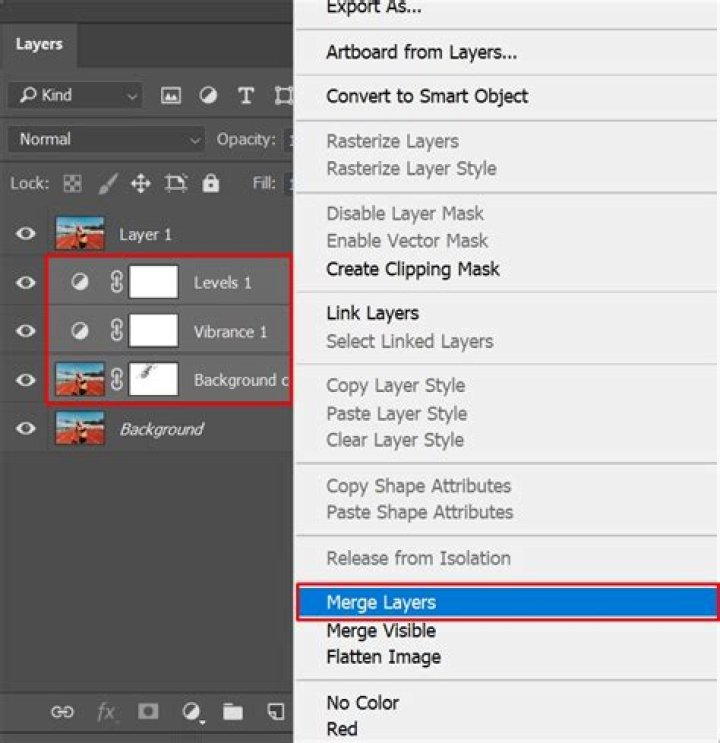Click Vibrance 1 adjustment icon
The width and height of the screenshot is (720, 743).
click(x=80, y=330)
